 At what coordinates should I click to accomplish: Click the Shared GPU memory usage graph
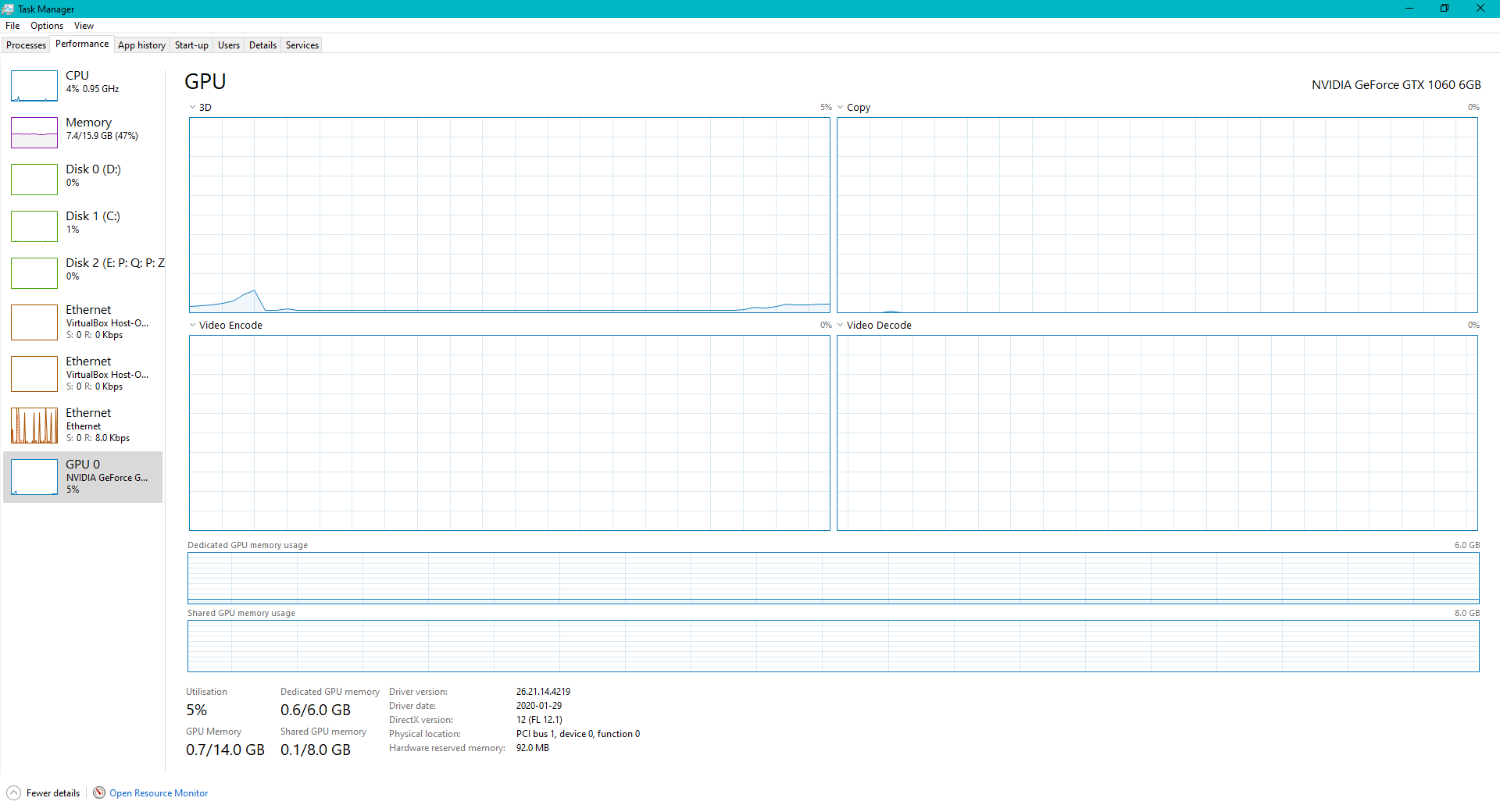point(834,646)
